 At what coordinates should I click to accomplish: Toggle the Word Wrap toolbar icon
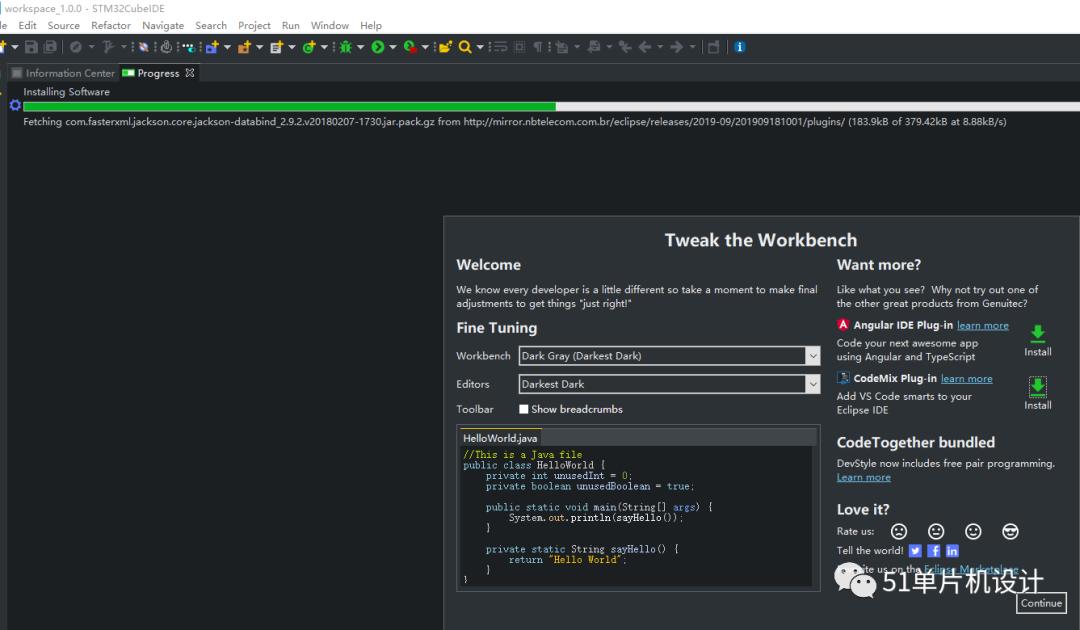[501, 47]
